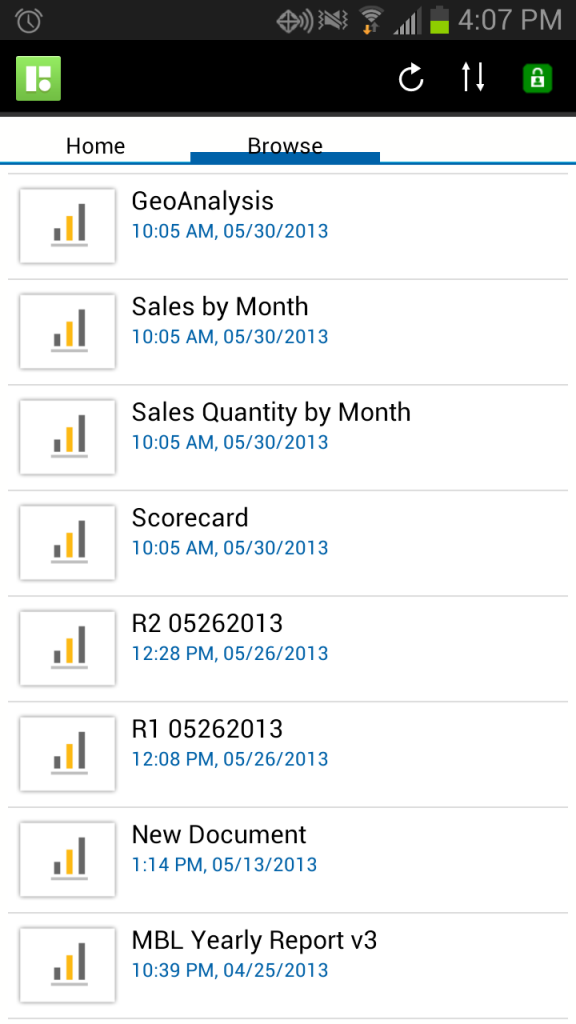This screenshot has height=1024, width=576.
Task: Click the MBL Yearly Report chart thumbnail
Action: coord(68,965)
